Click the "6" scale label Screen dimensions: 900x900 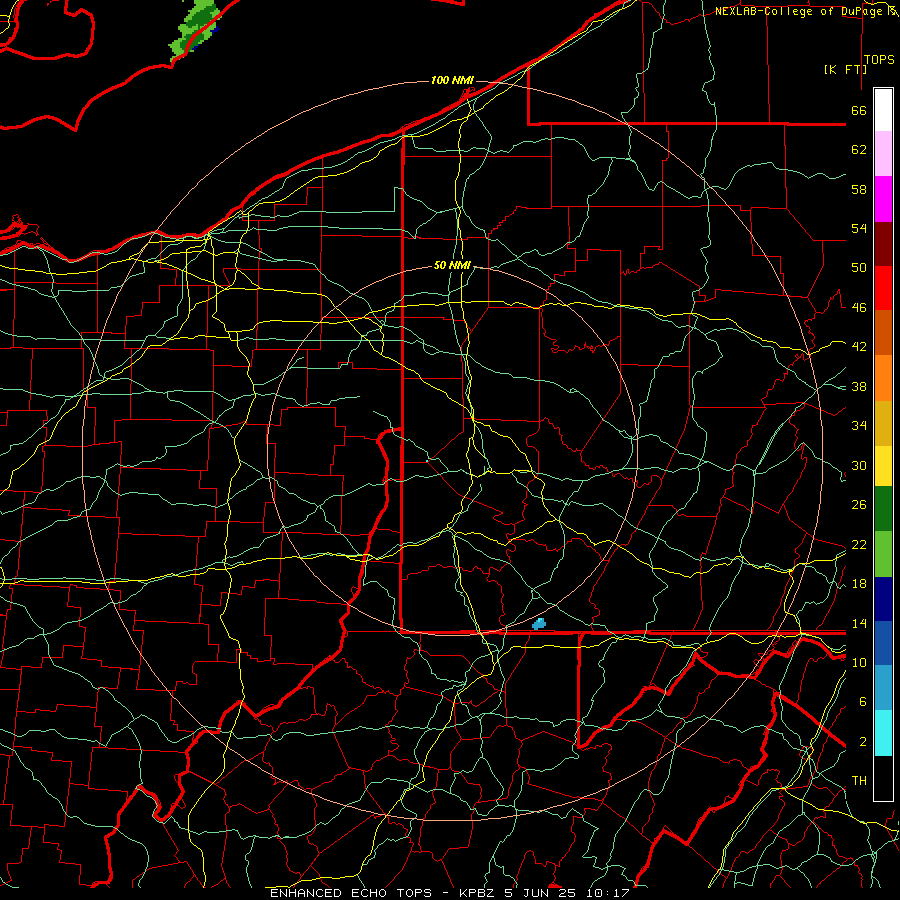[x=863, y=701]
